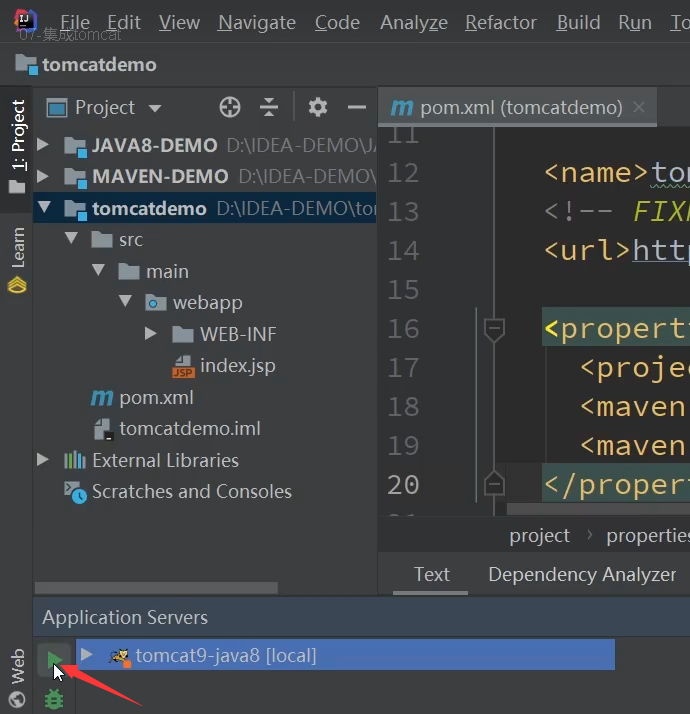Close the pom.xml (tomcatdemo) tab

(x=639, y=108)
